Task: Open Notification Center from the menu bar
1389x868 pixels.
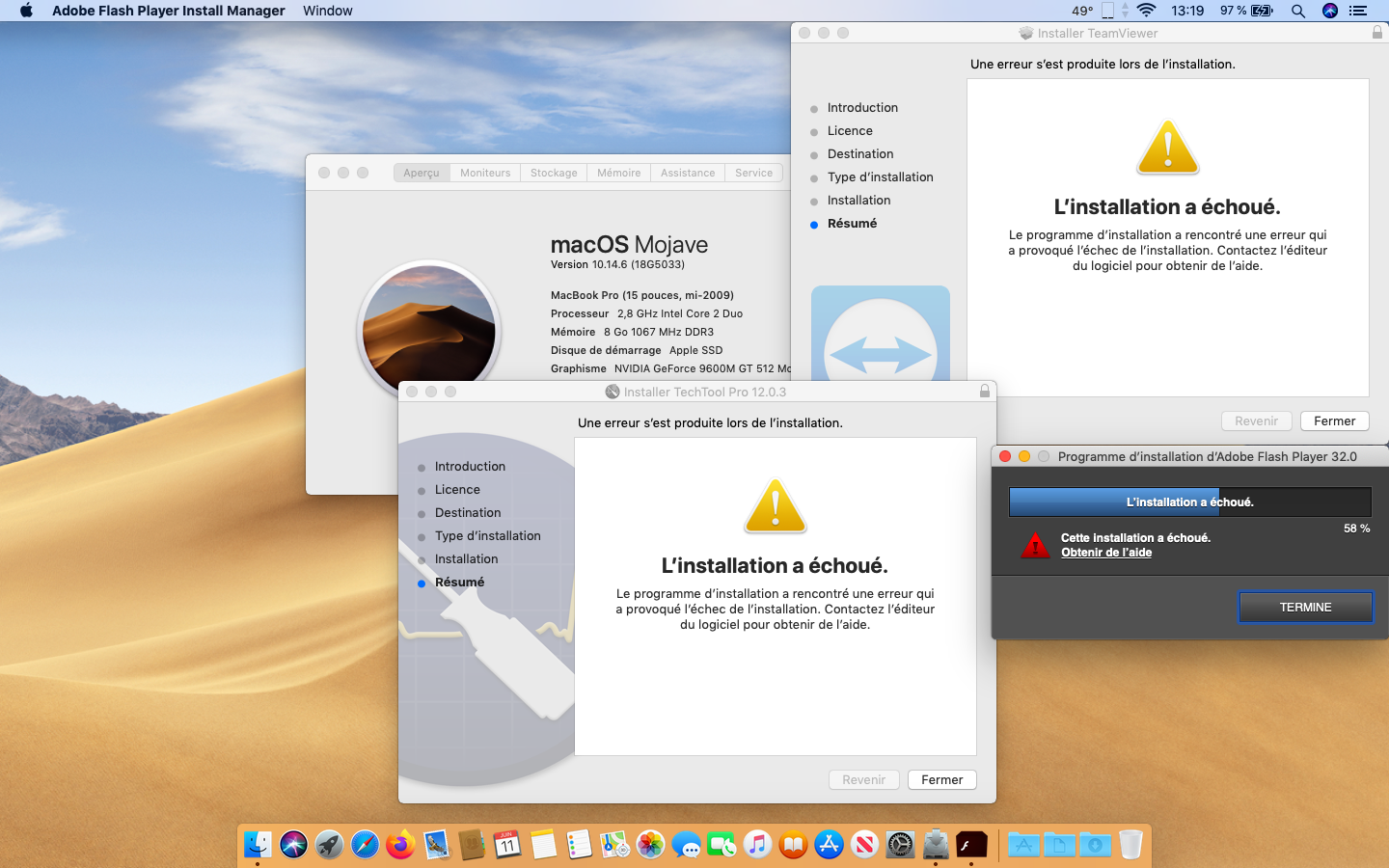Action: (1358, 11)
